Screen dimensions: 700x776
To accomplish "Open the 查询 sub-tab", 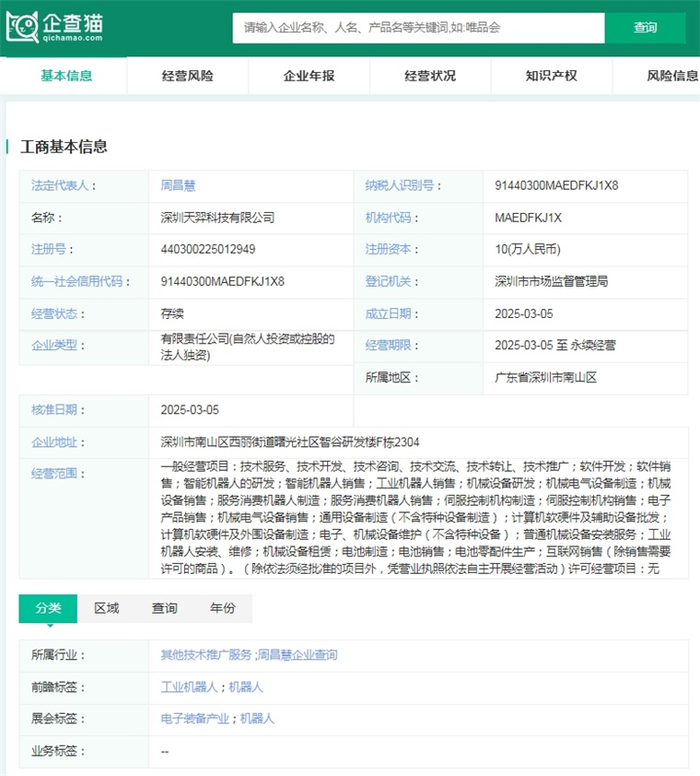I will tap(164, 608).
